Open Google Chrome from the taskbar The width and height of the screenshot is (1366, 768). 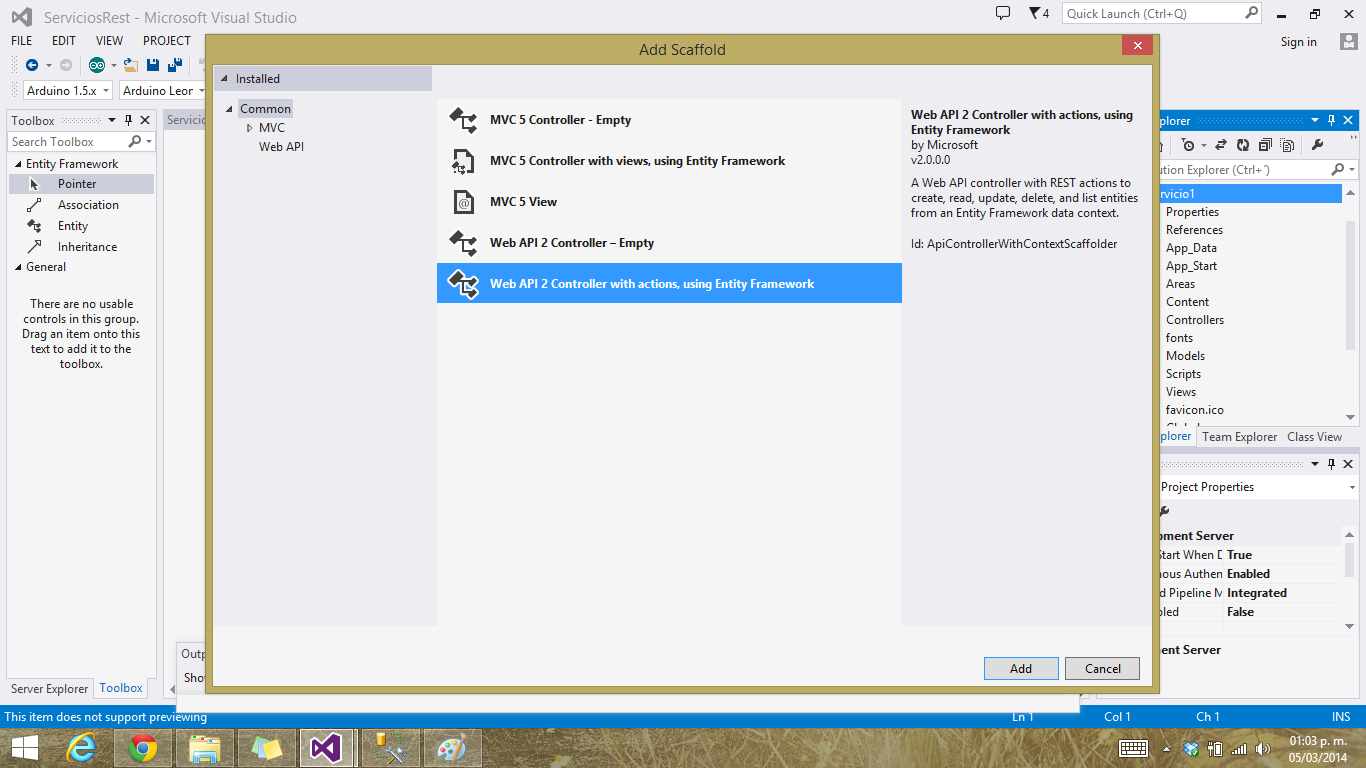pos(143,748)
